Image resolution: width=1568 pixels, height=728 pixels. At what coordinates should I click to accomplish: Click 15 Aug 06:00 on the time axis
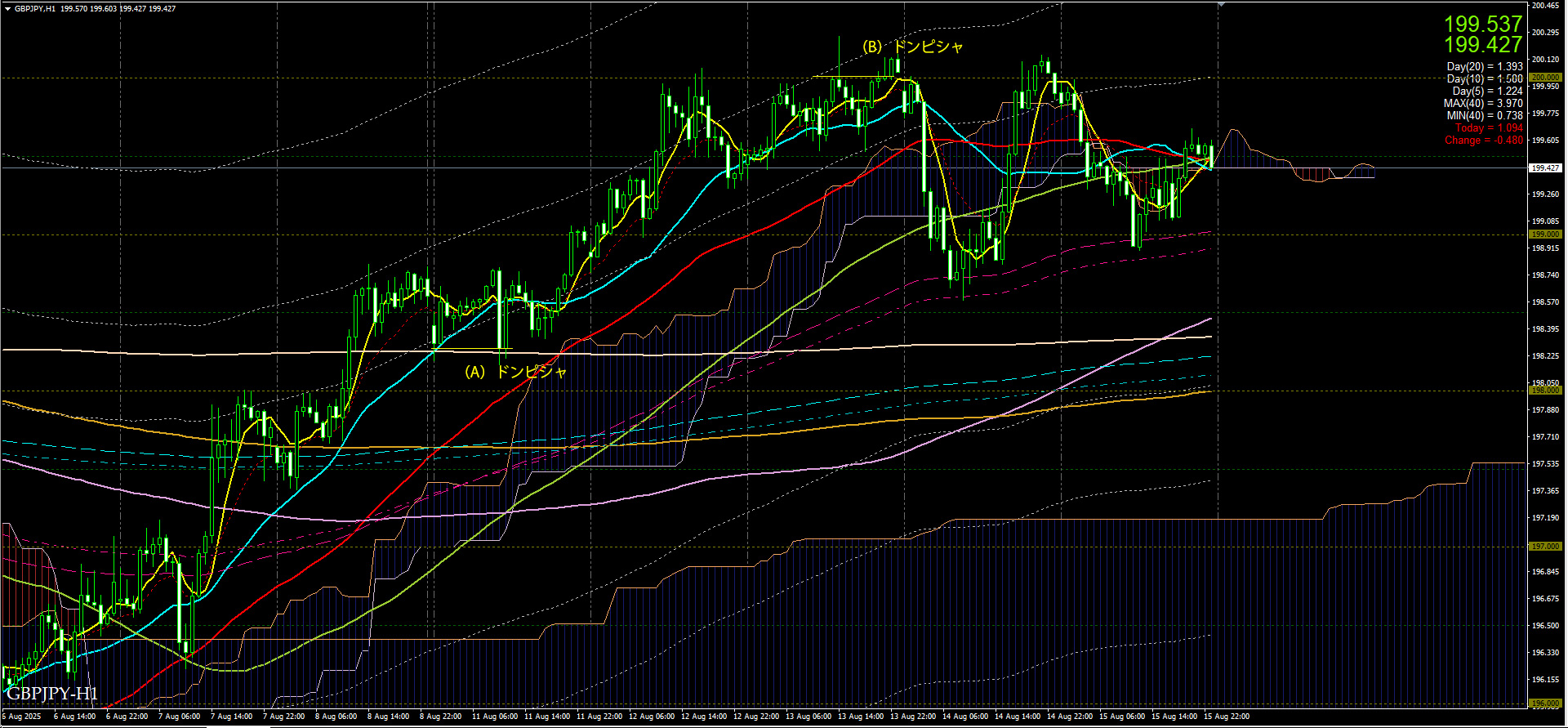click(1122, 717)
